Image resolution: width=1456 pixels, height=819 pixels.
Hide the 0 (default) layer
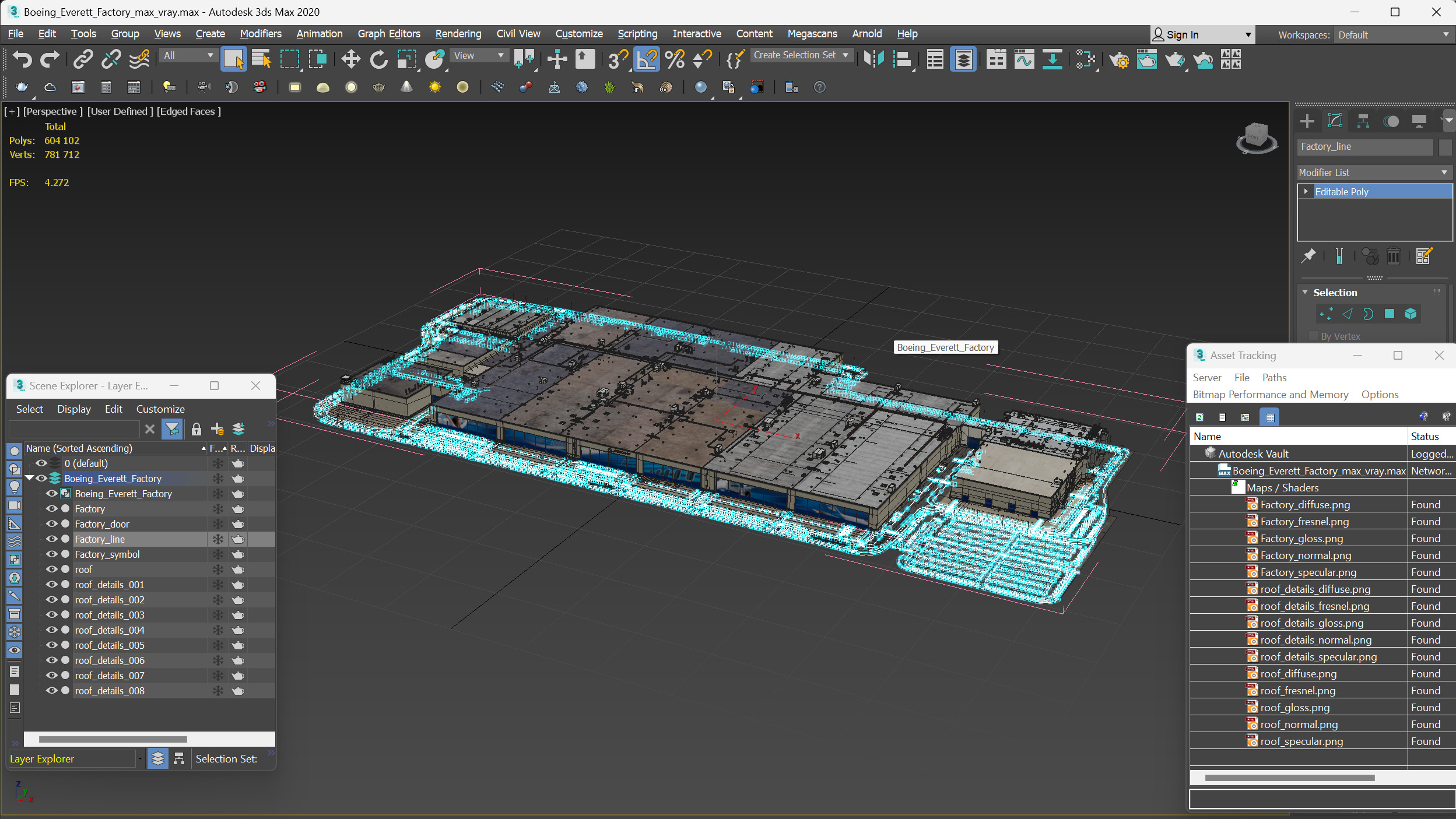41,463
